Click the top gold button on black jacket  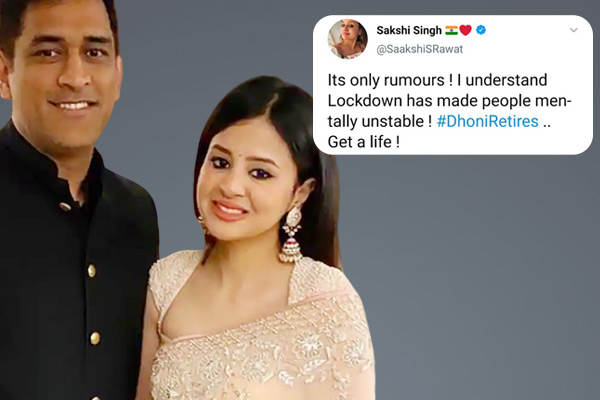[65, 207]
